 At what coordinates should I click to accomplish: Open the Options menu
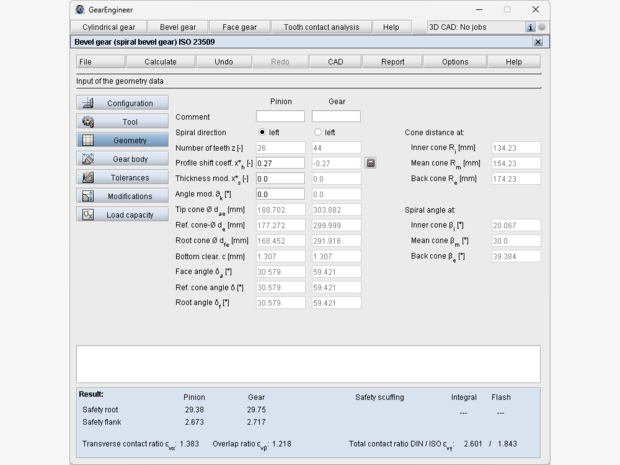click(x=455, y=62)
